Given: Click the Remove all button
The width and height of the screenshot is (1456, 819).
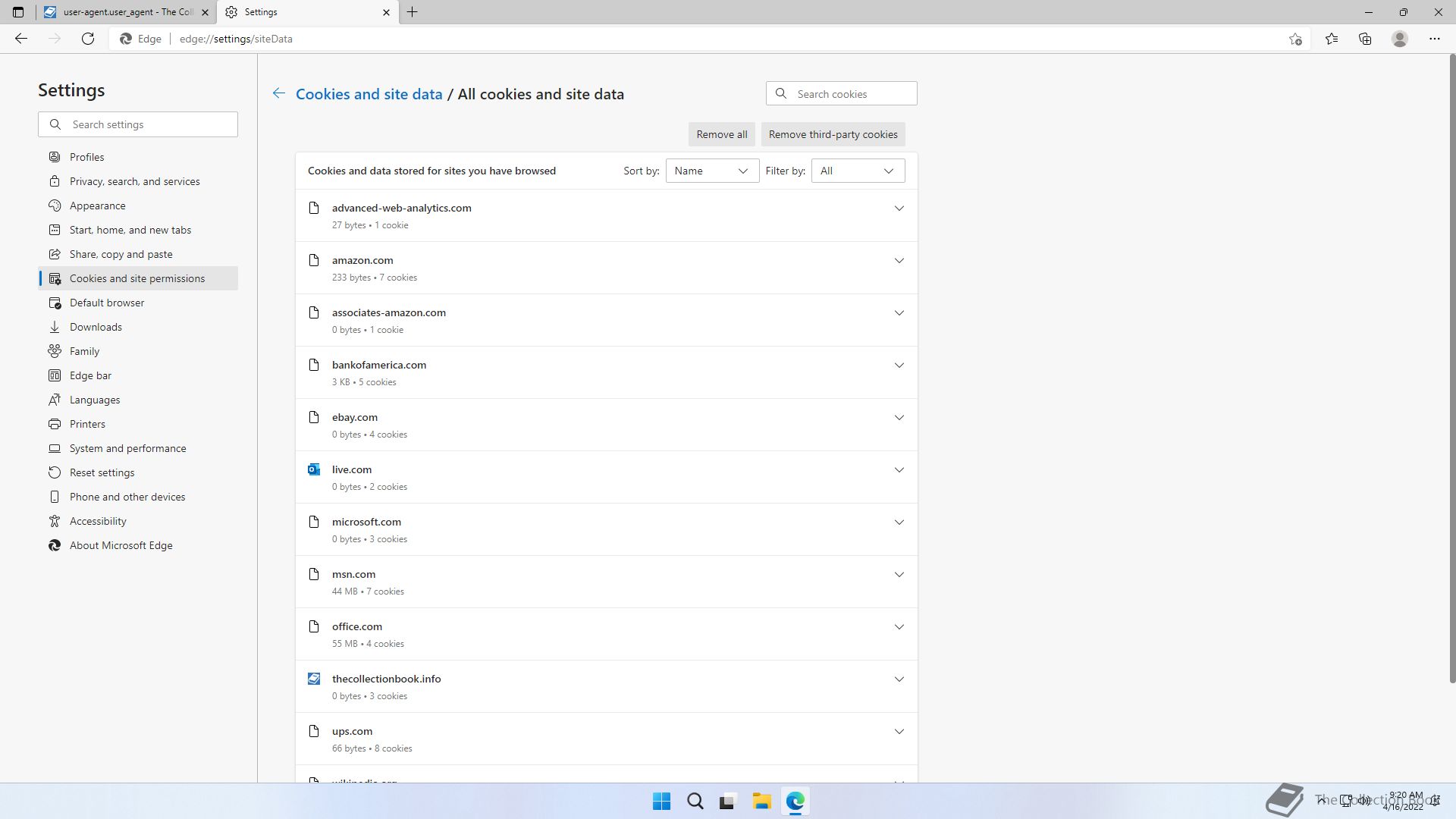Looking at the screenshot, I should [721, 134].
